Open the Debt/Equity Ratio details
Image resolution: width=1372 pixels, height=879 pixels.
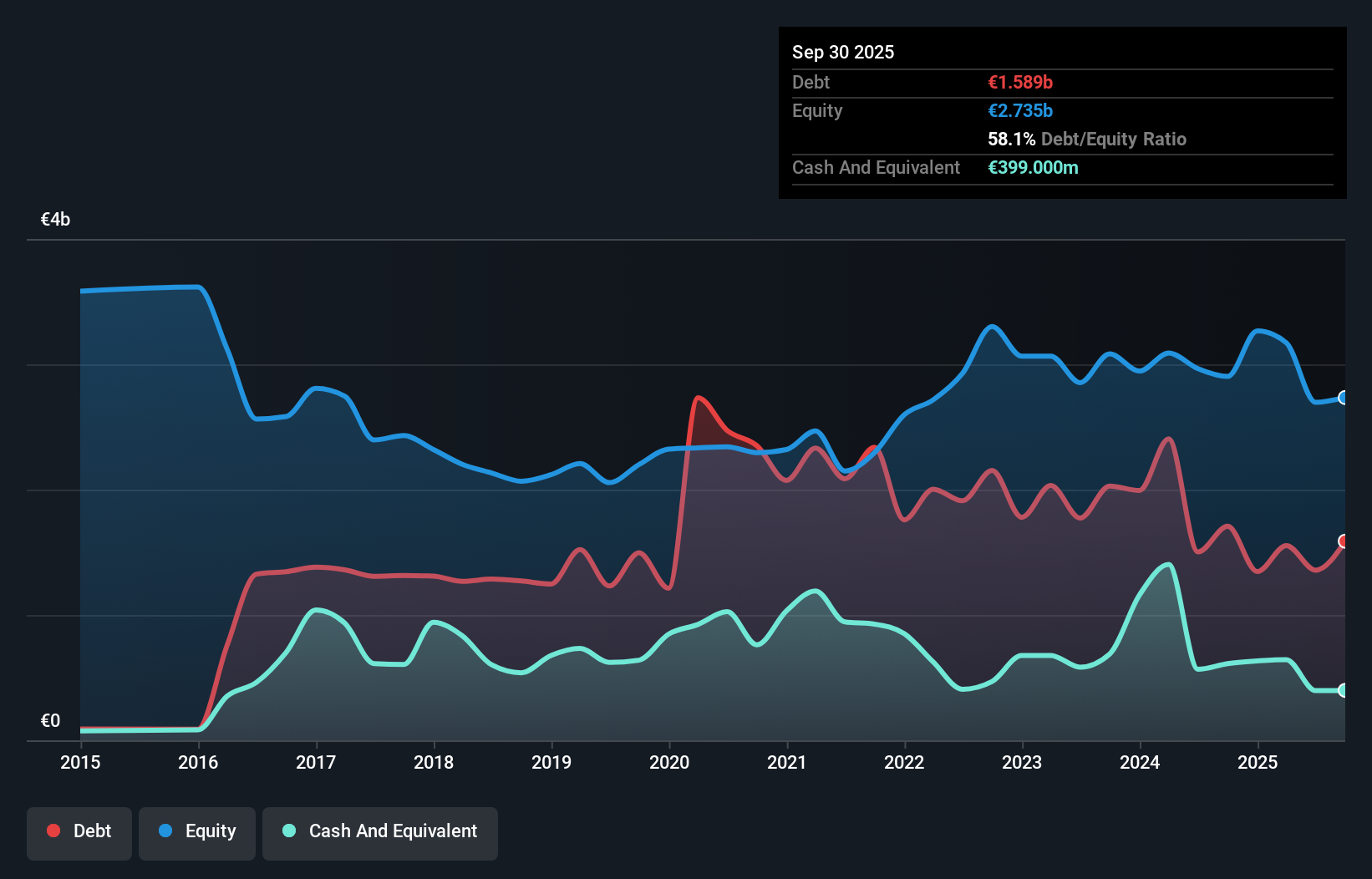click(1087, 139)
